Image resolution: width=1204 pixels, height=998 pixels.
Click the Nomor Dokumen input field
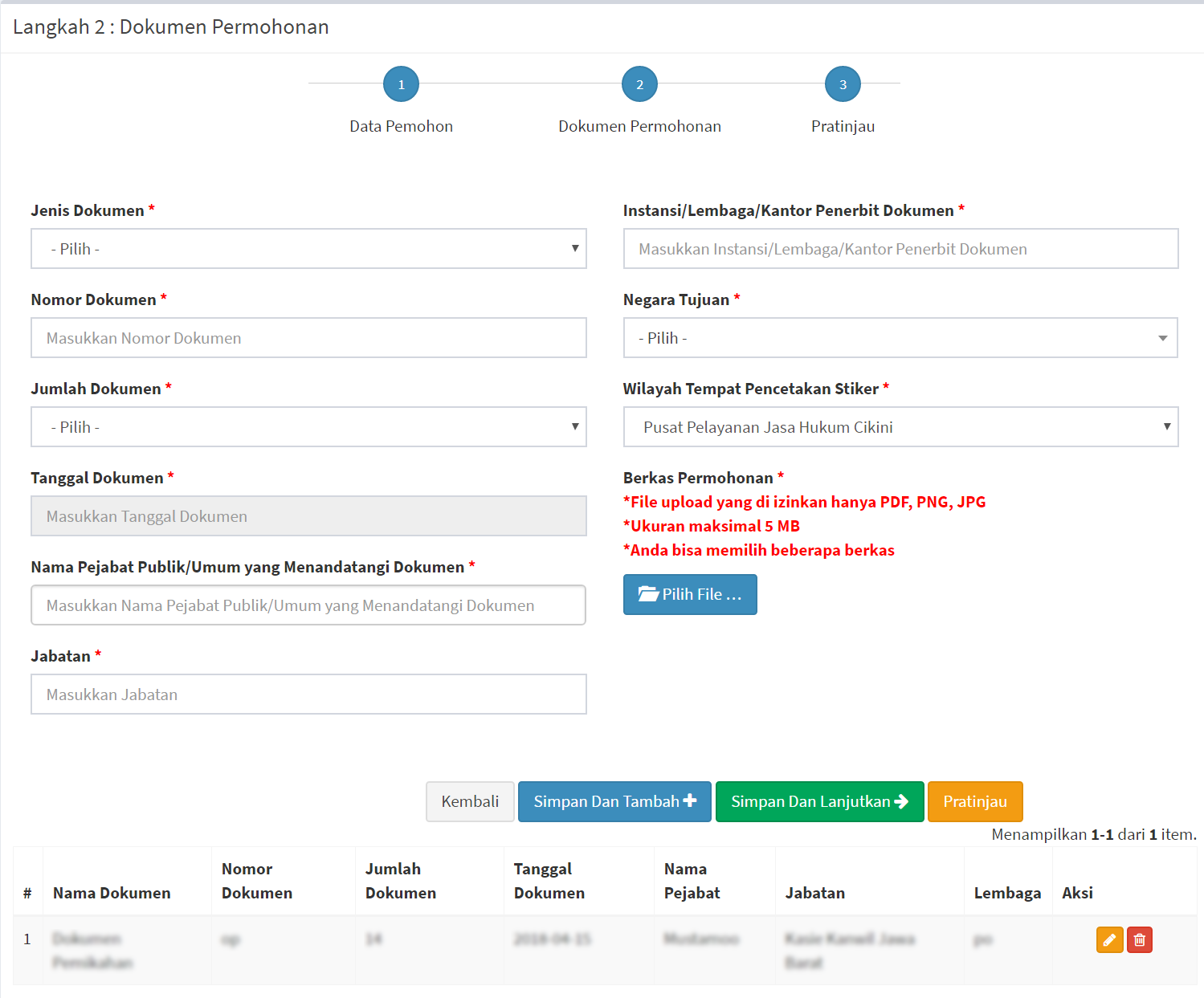pyautogui.click(x=308, y=338)
